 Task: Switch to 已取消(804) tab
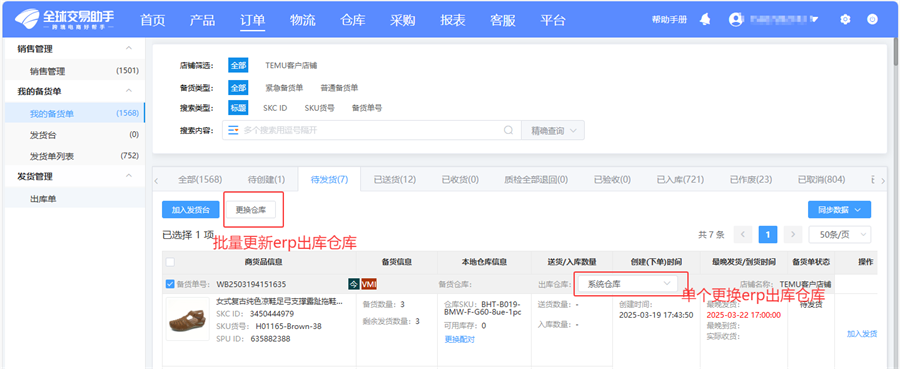[821, 180]
